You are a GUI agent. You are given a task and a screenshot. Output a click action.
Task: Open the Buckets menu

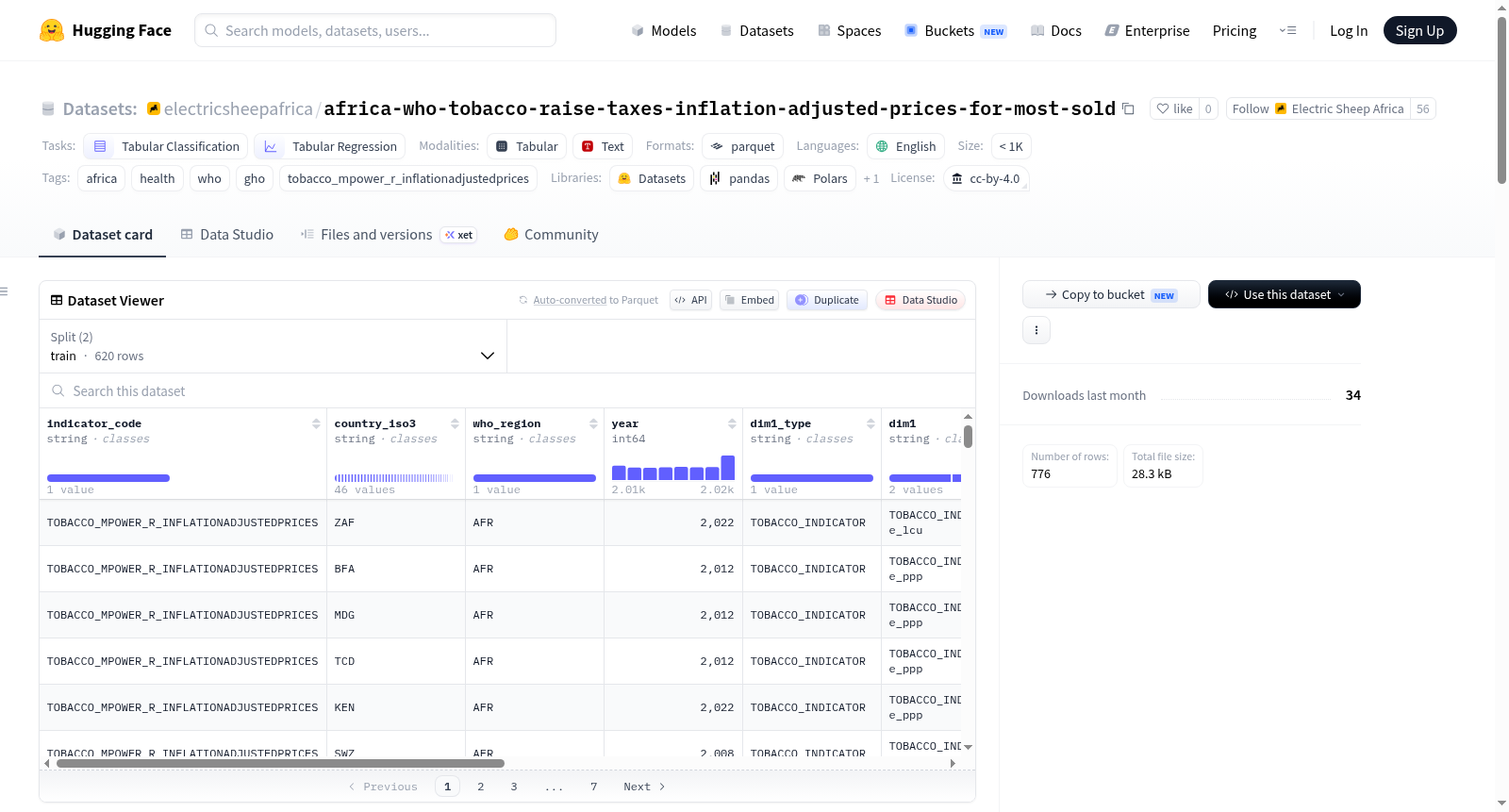(x=955, y=30)
